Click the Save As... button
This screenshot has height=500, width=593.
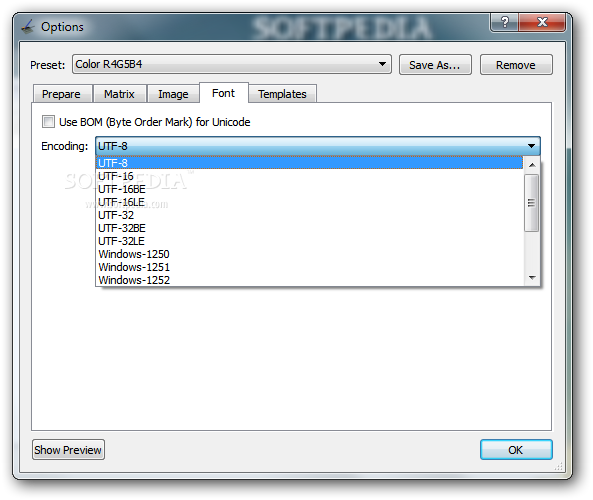click(435, 65)
